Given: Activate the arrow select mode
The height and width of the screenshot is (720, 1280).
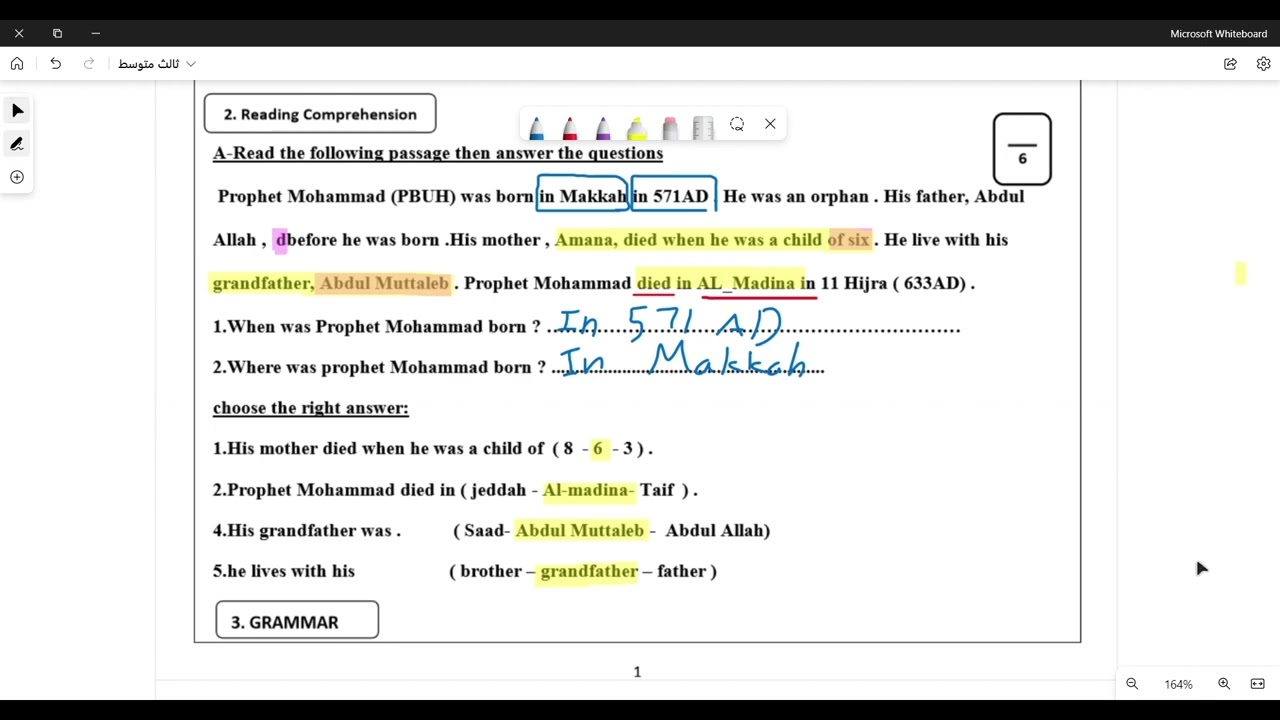Looking at the screenshot, I should point(17,110).
